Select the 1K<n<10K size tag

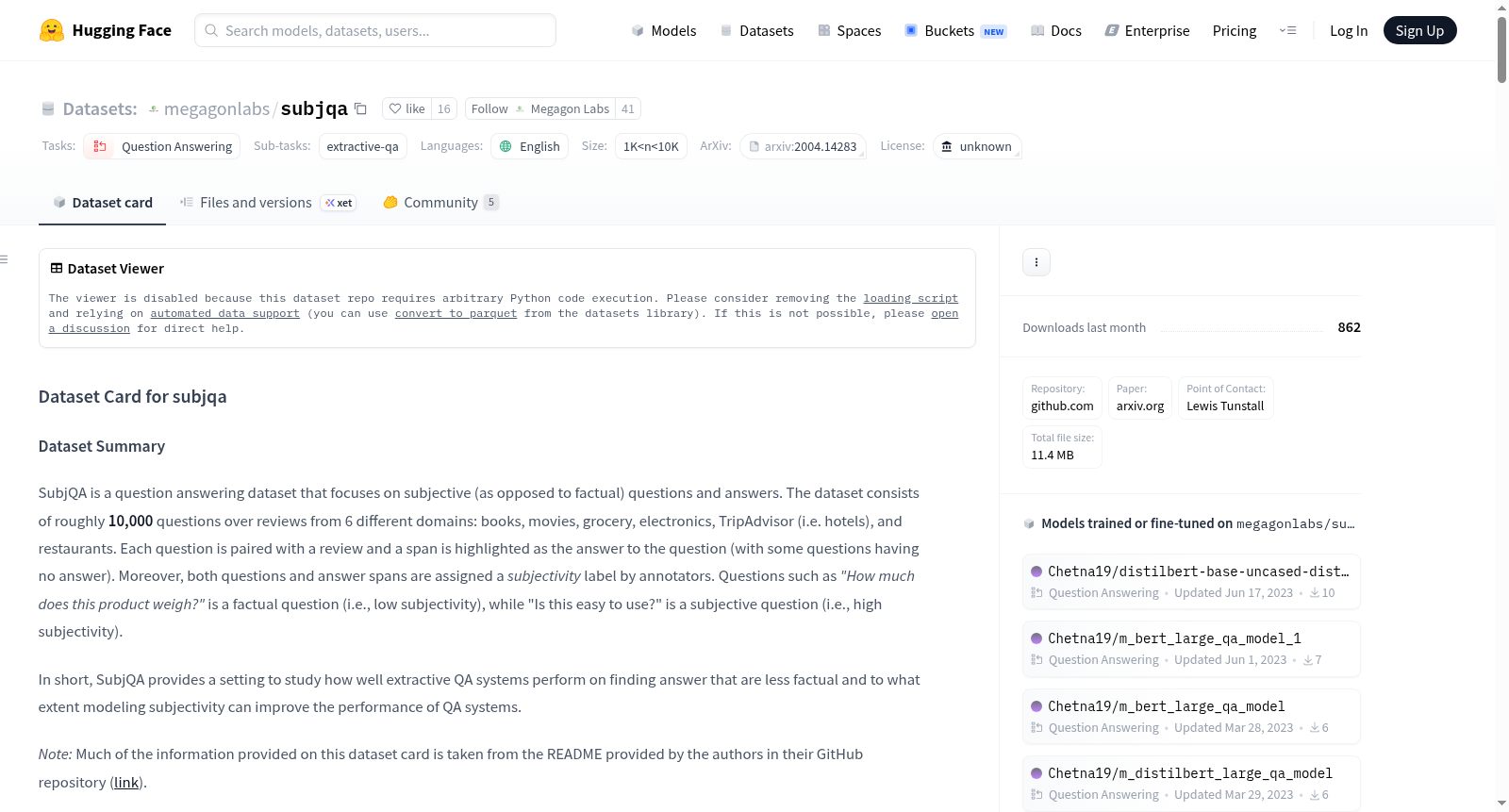651,146
